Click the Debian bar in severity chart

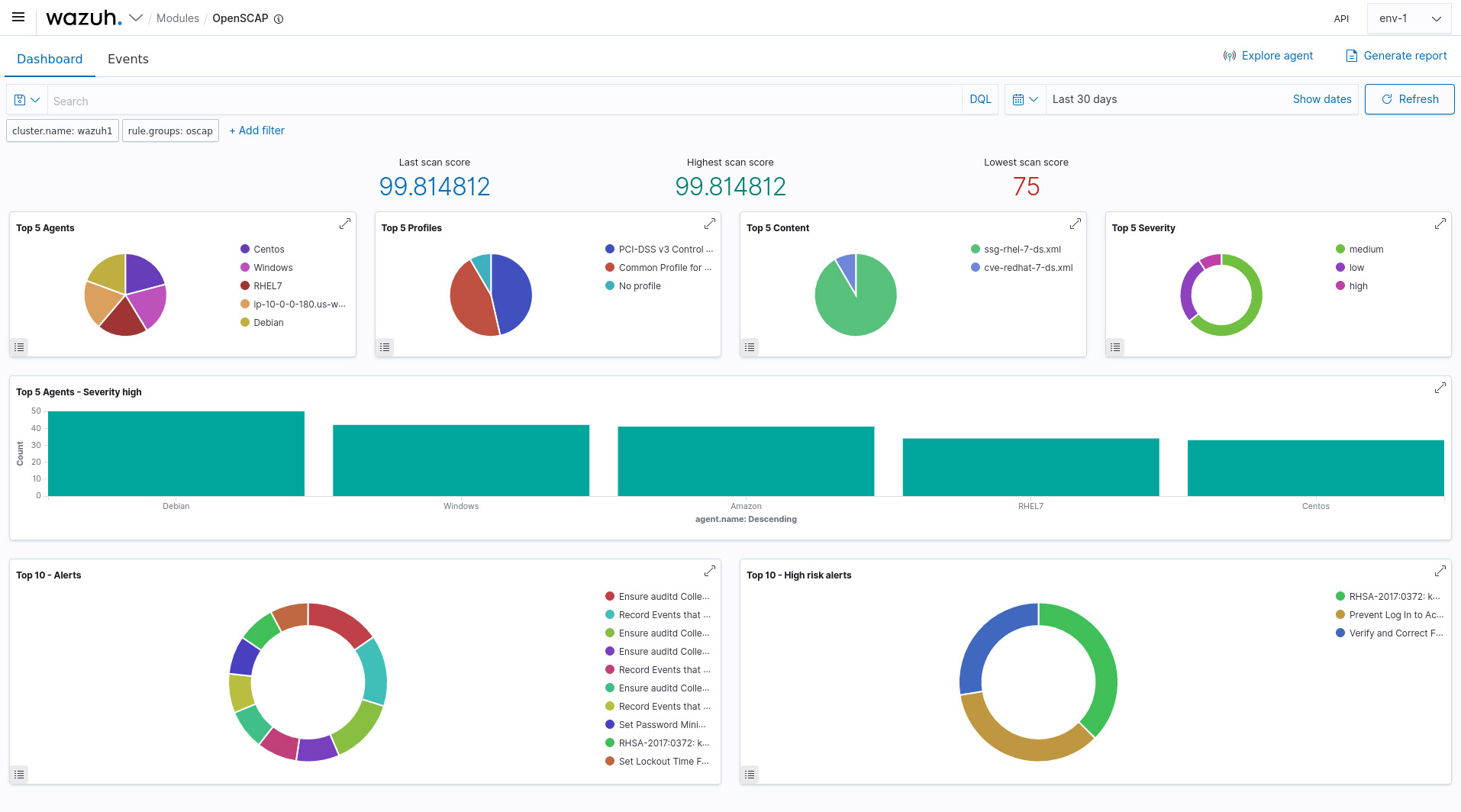click(x=176, y=454)
